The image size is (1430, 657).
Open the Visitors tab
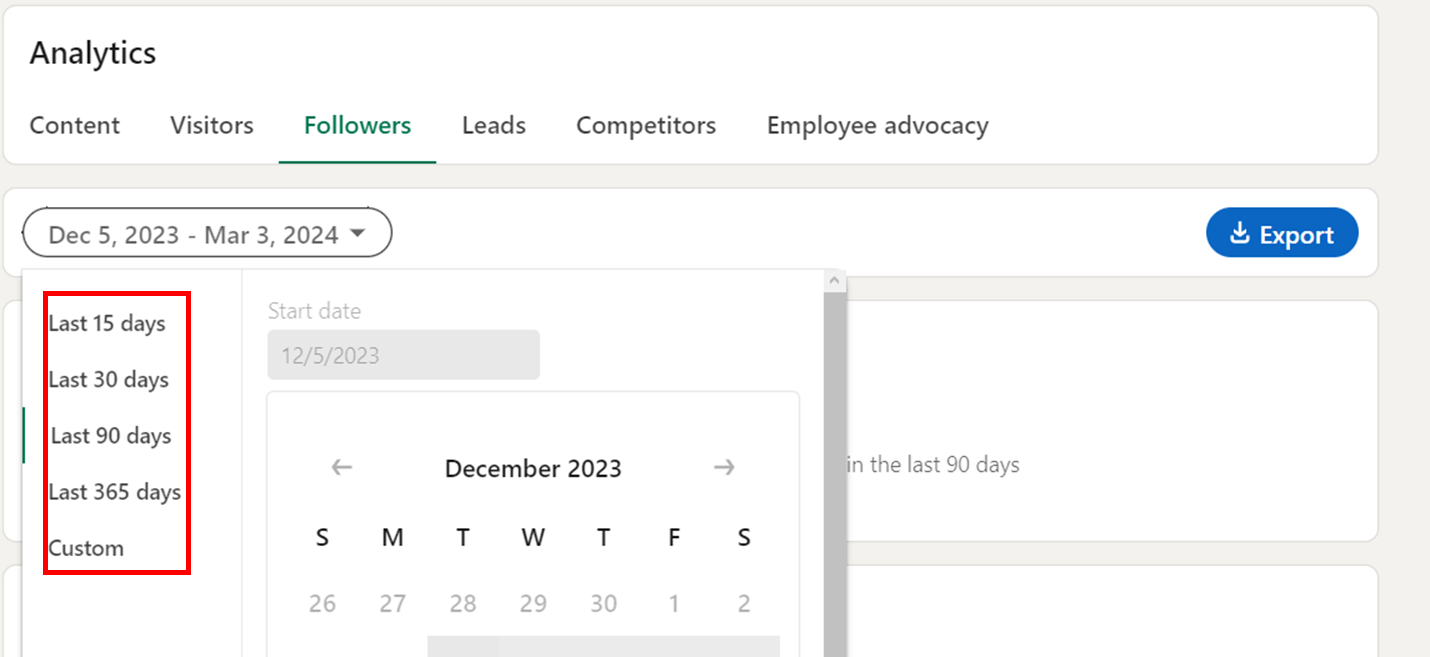[x=211, y=125]
